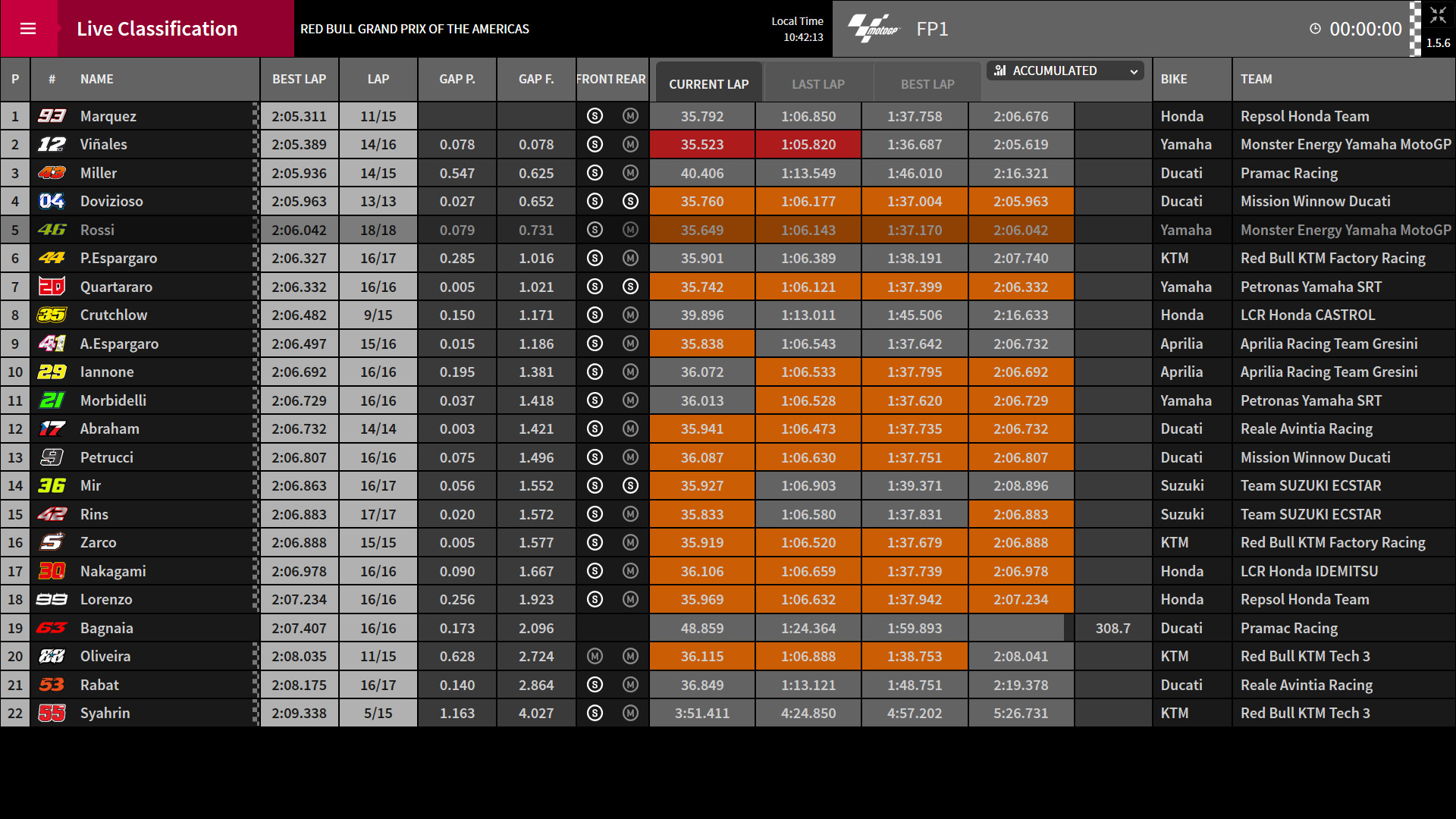Click Zarco's number 5 badge
Screen dimensions: 1456x819
pos(52,542)
